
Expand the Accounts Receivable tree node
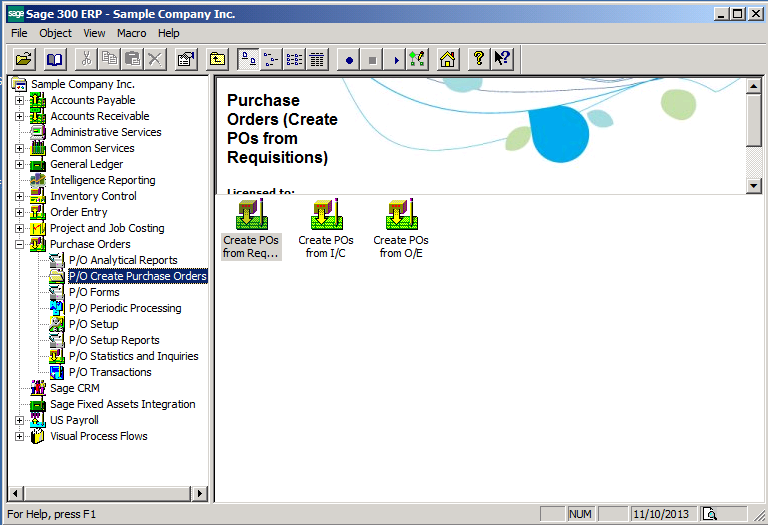click(x=19, y=117)
